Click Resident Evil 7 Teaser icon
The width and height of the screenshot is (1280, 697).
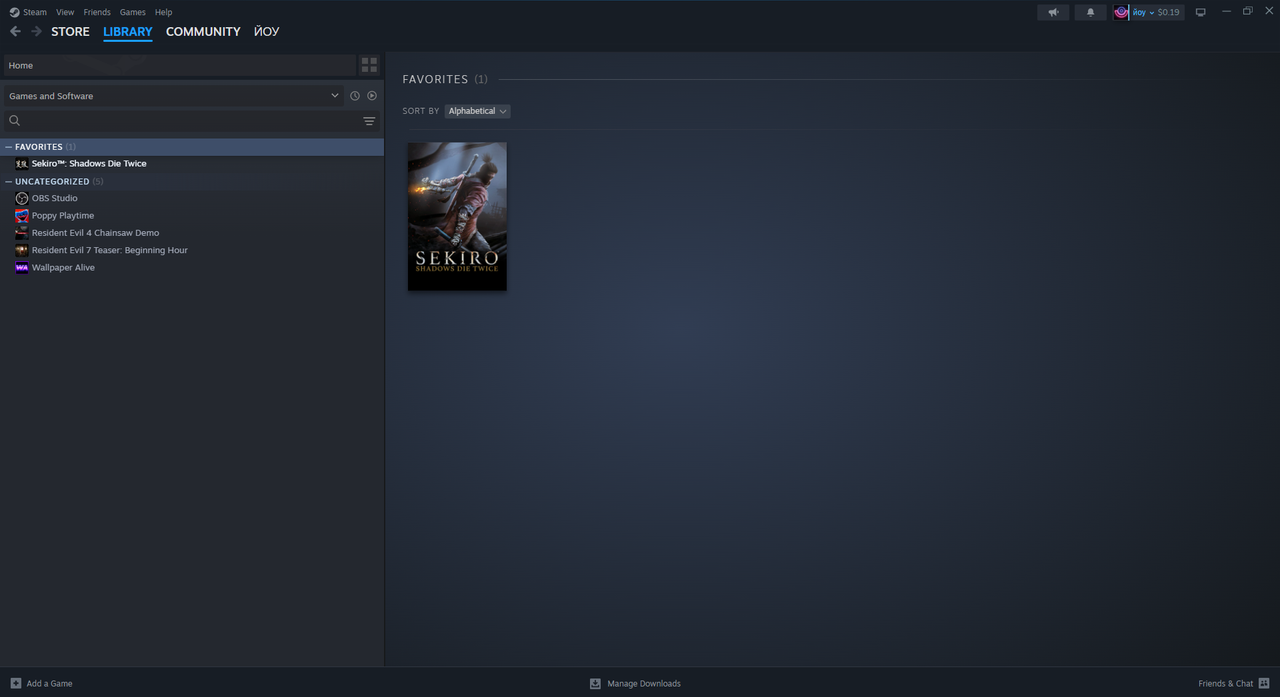tap(22, 250)
